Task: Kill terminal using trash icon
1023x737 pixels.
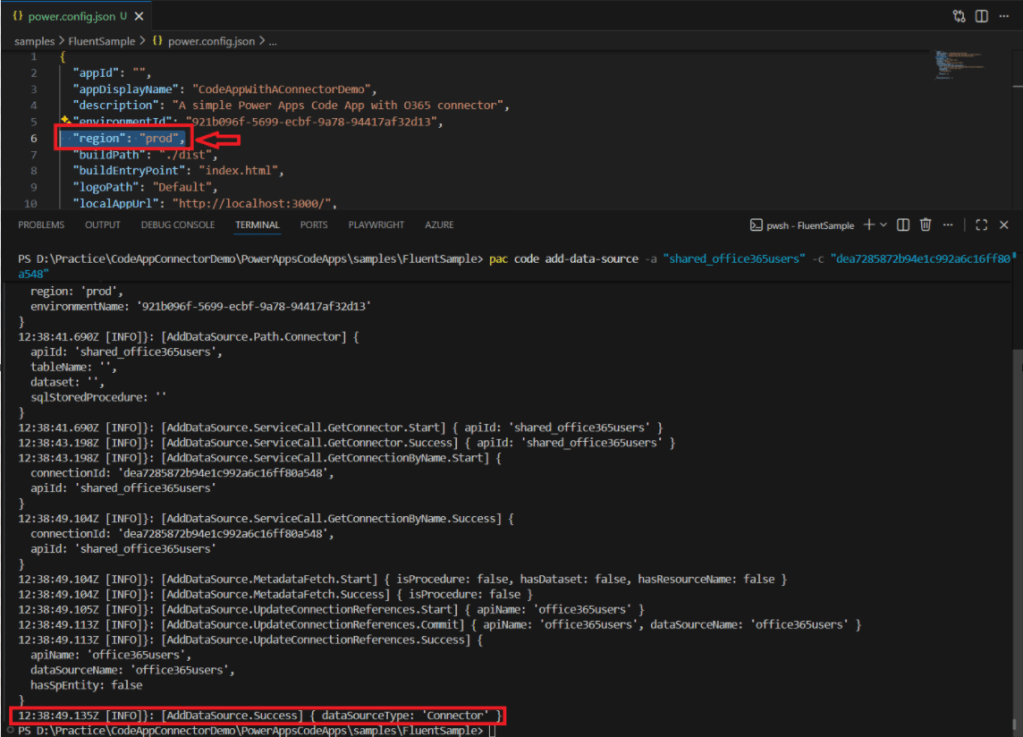Action: click(x=926, y=225)
